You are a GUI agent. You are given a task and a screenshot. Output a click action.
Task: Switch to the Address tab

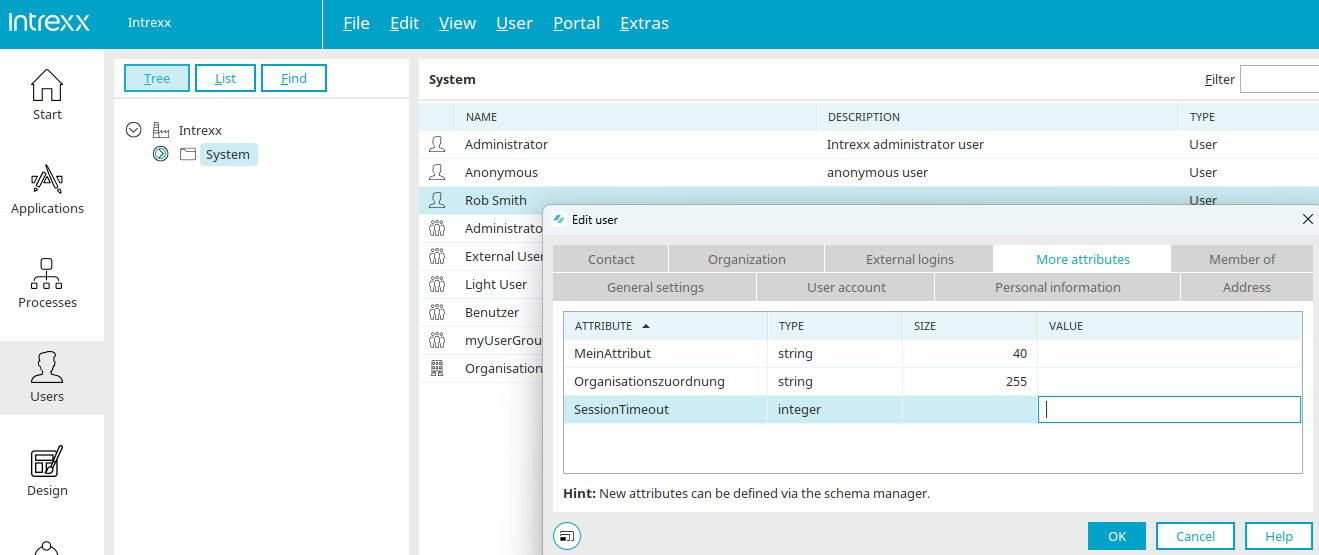click(x=1247, y=287)
